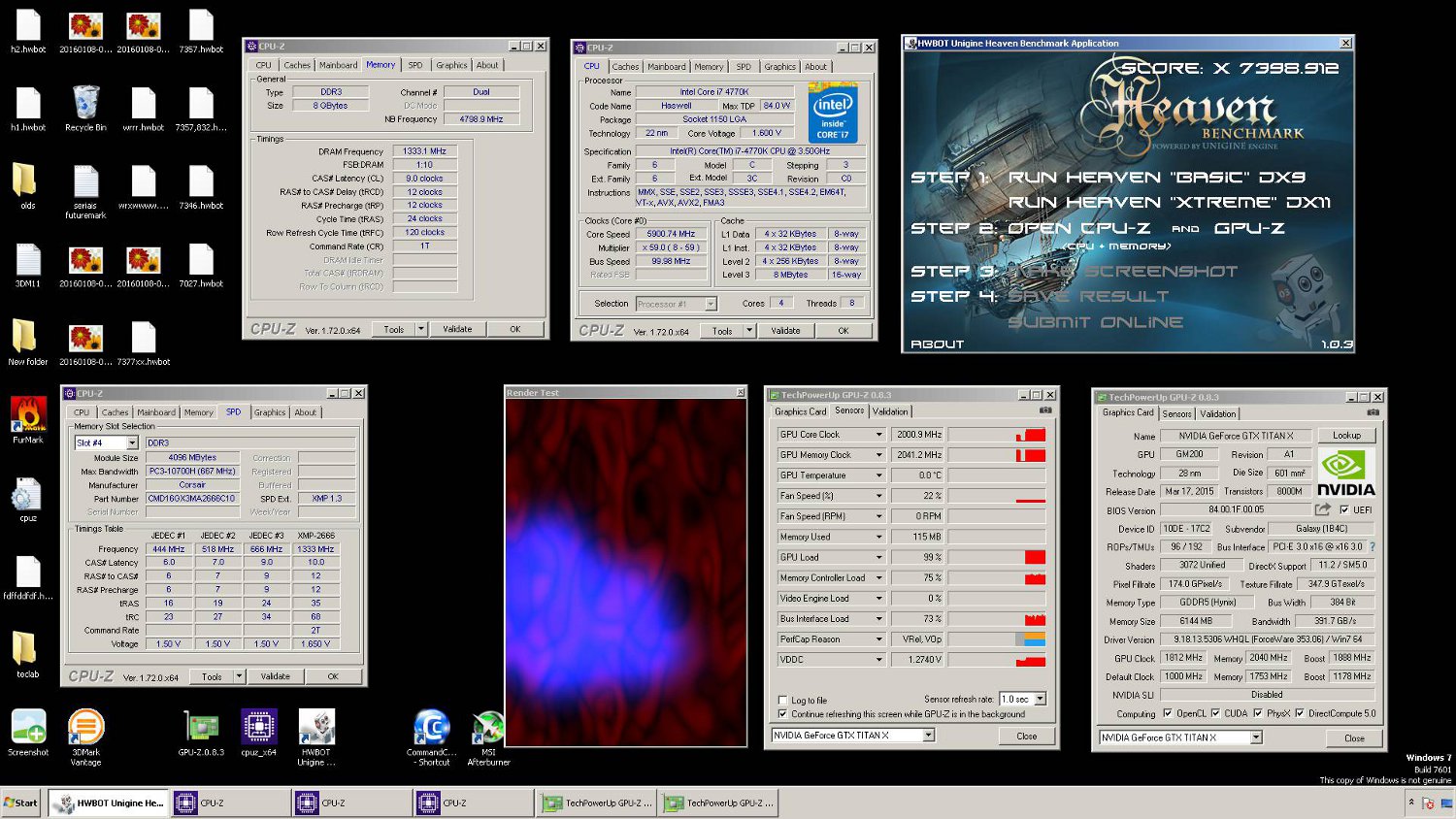Screen dimensions: 1456x819
Task: Click ABOUT in Heaven Benchmark window
Action: (937, 344)
